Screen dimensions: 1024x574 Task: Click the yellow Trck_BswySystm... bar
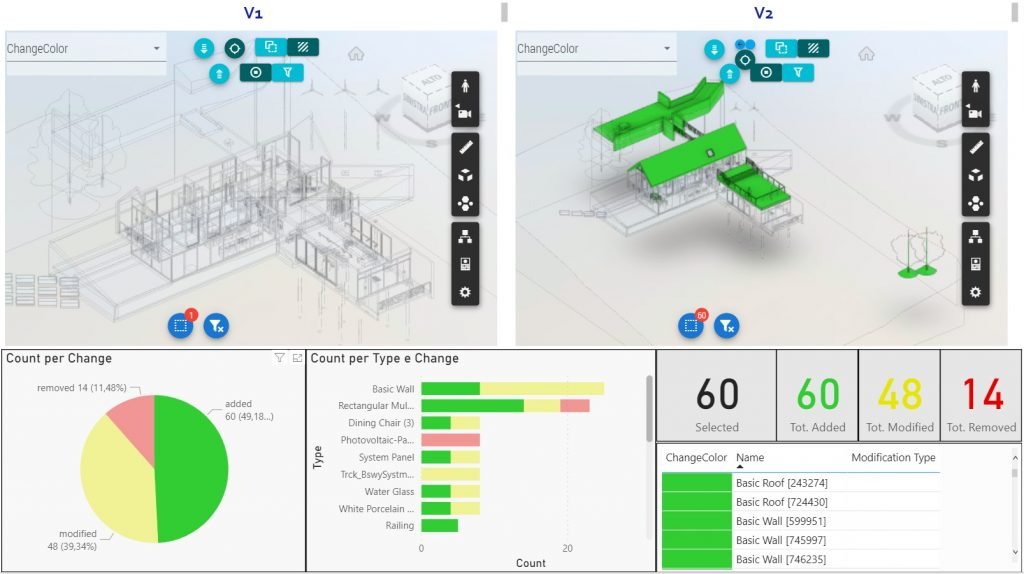click(451, 475)
